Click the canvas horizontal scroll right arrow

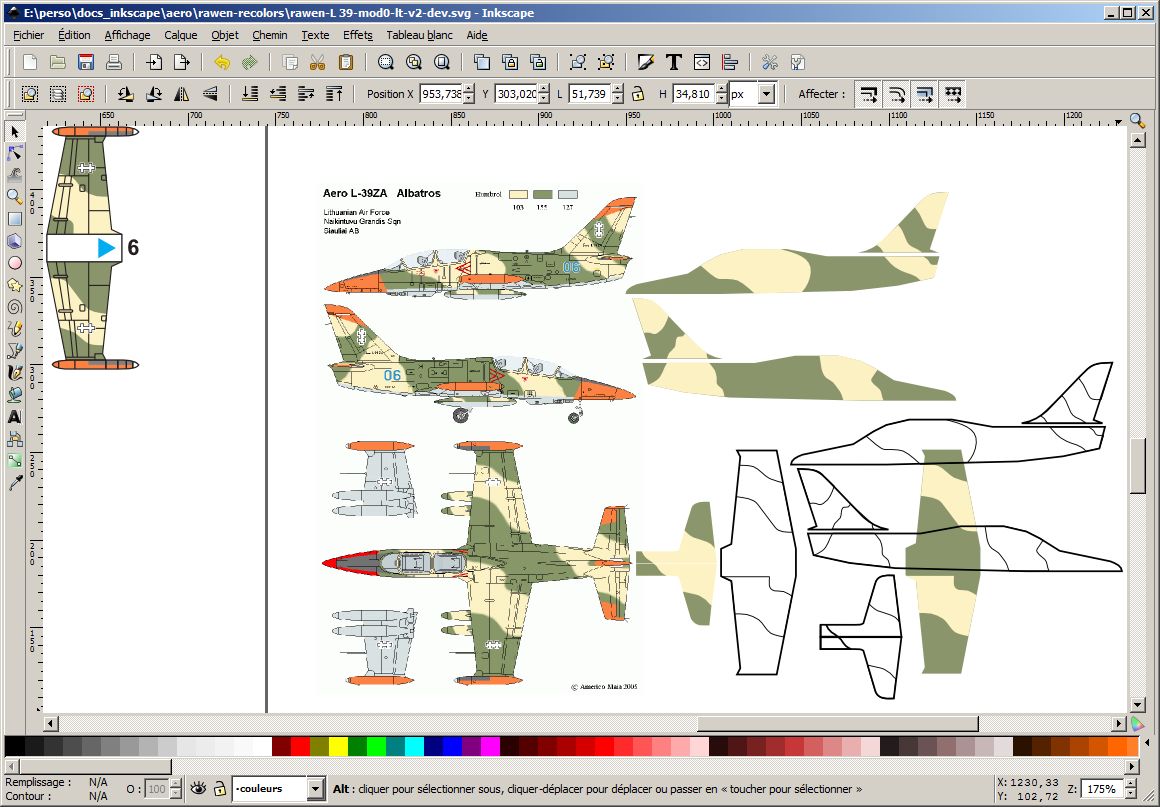[1119, 723]
